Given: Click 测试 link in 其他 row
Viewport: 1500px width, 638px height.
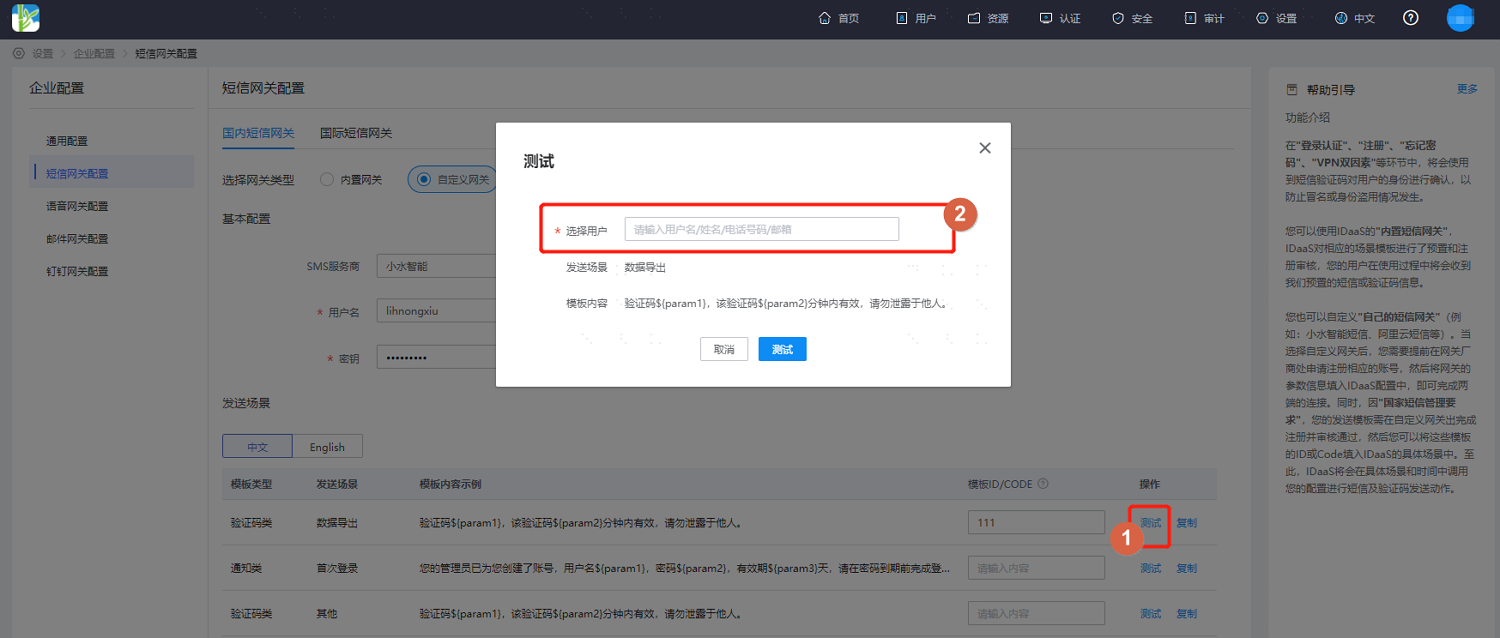Looking at the screenshot, I should pyautogui.click(x=1151, y=613).
